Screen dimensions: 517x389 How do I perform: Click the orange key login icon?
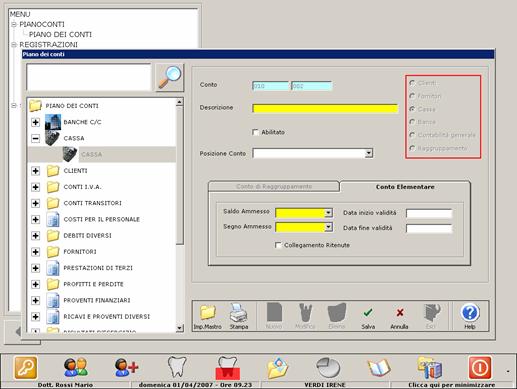[26, 368]
